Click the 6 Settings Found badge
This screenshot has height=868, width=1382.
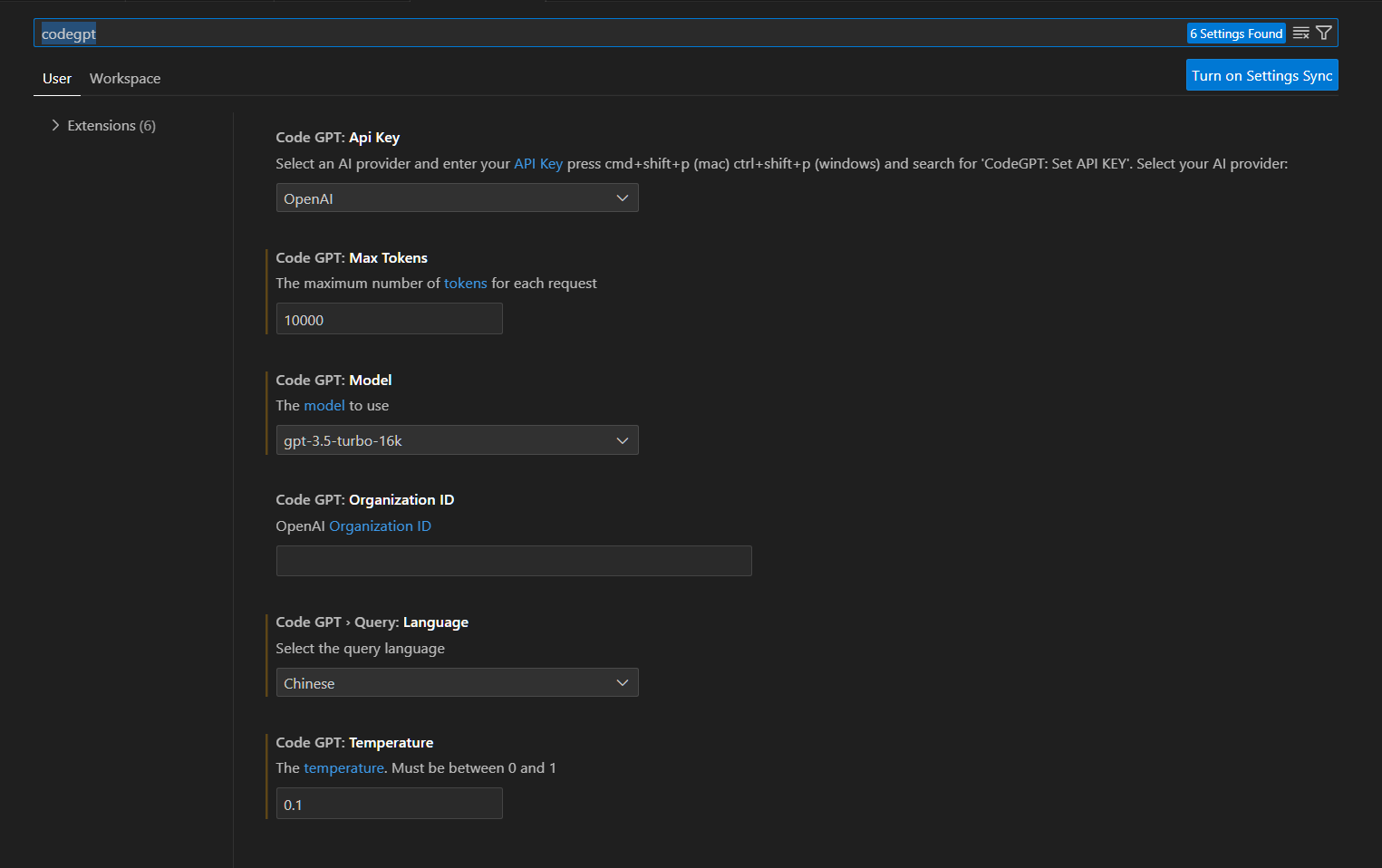click(1236, 34)
